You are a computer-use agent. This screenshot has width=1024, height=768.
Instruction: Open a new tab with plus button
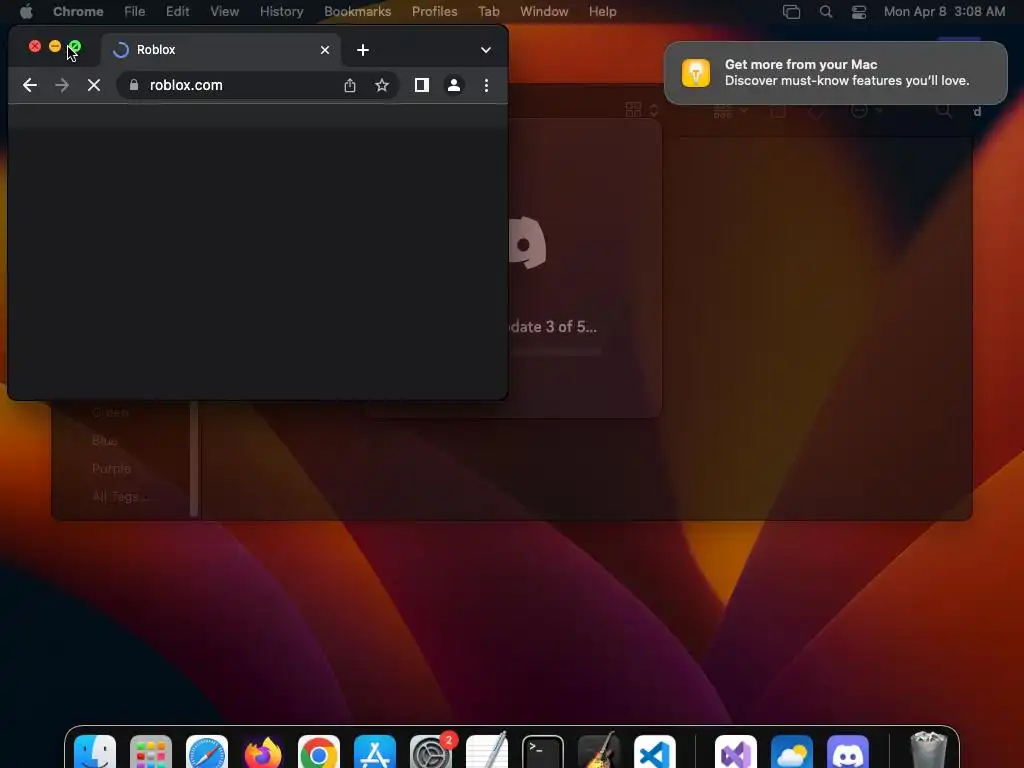point(363,50)
